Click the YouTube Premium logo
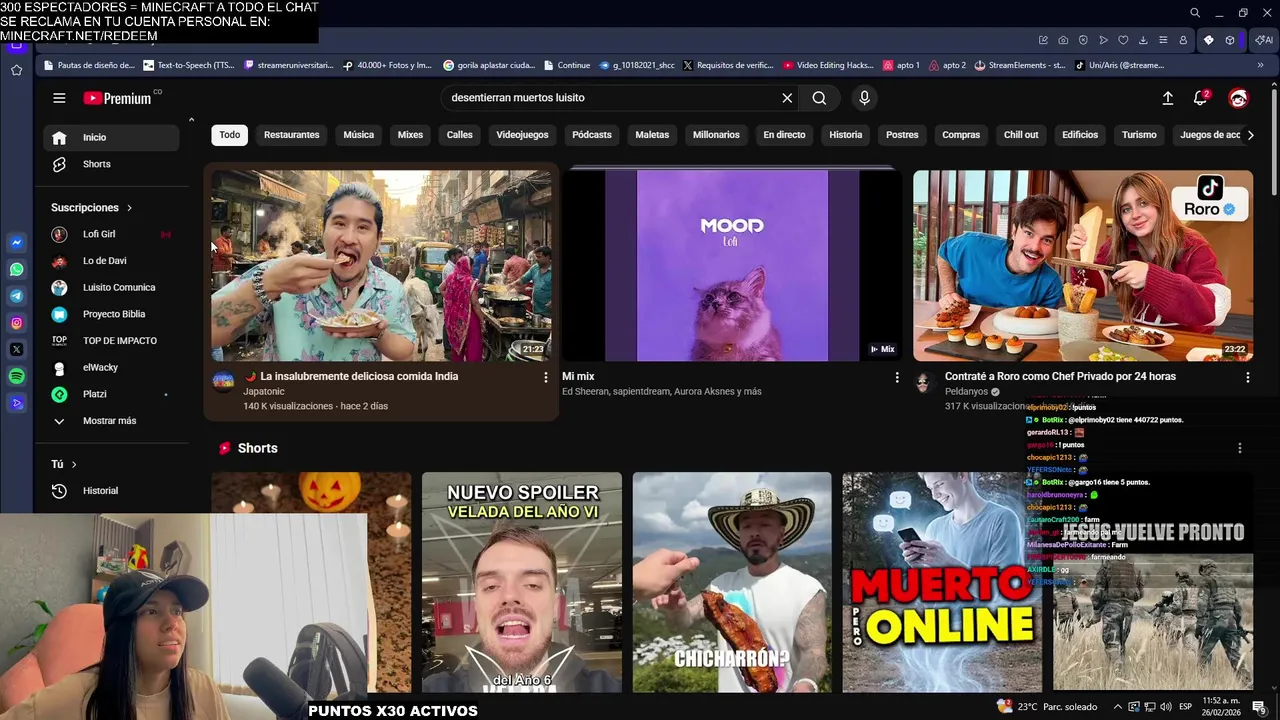This screenshot has height=720, width=1280. pyautogui.click(x=117, y=98)
